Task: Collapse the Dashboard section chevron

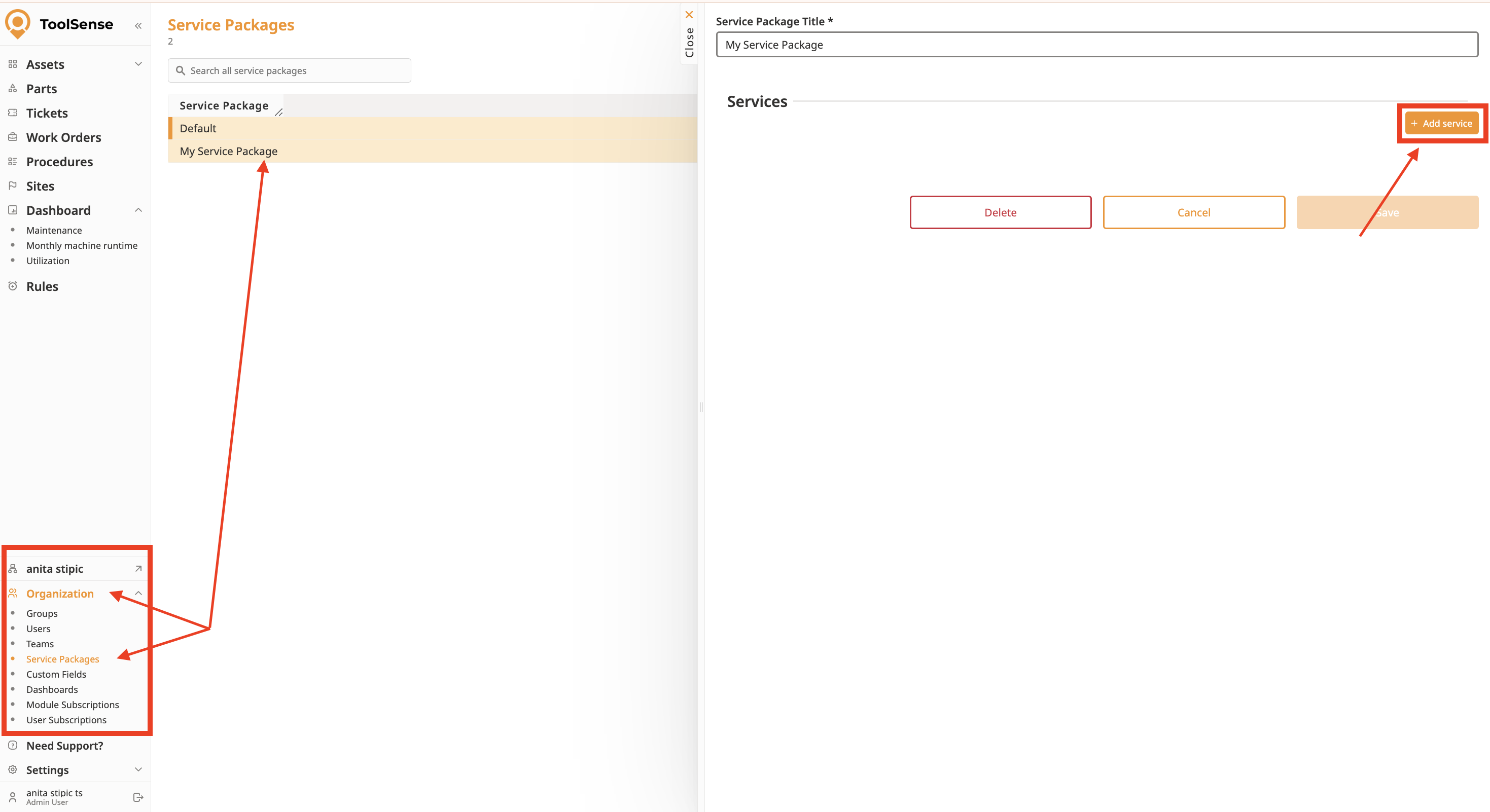Action: 138,210
